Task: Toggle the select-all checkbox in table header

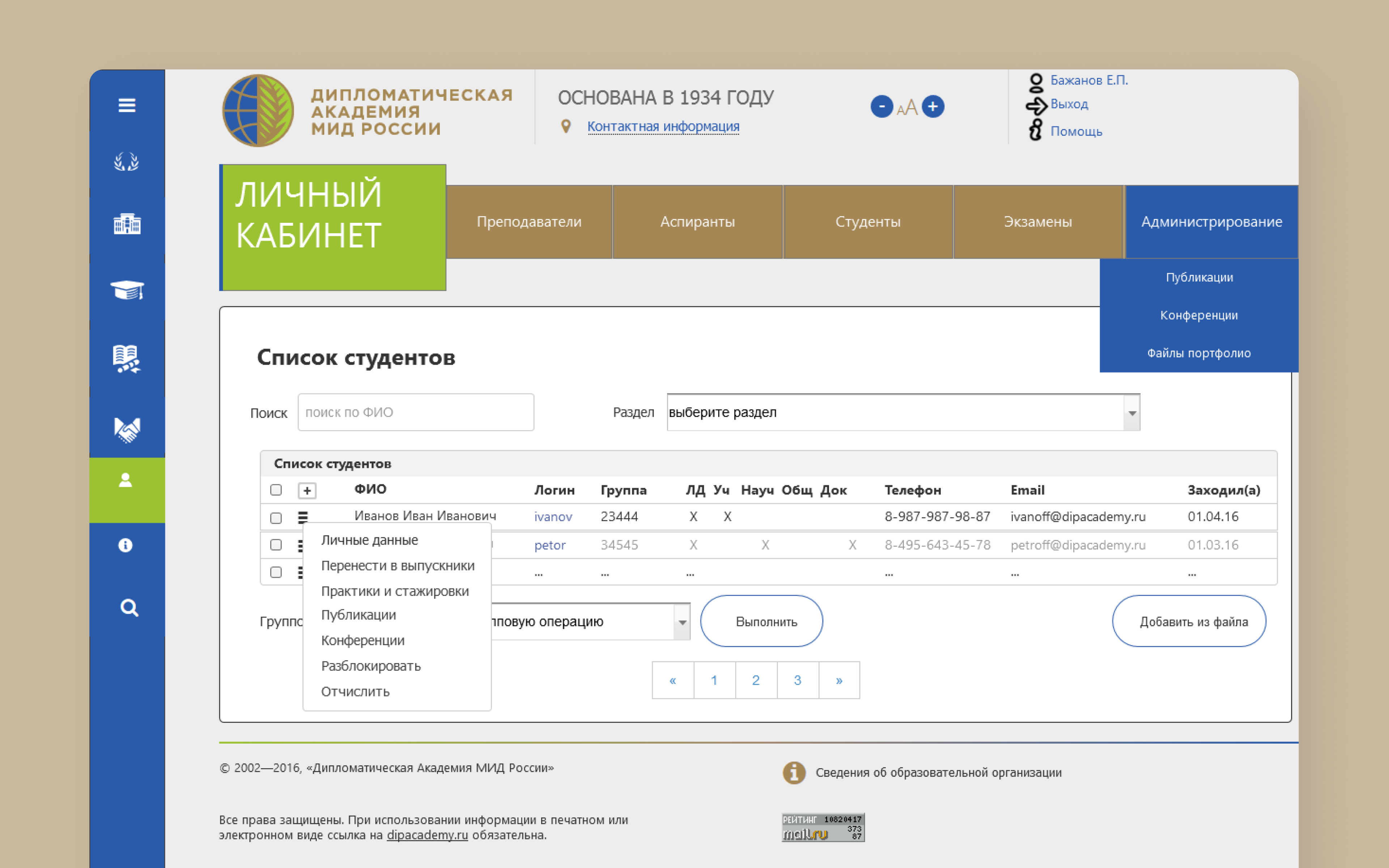Action: click(276, 490)
